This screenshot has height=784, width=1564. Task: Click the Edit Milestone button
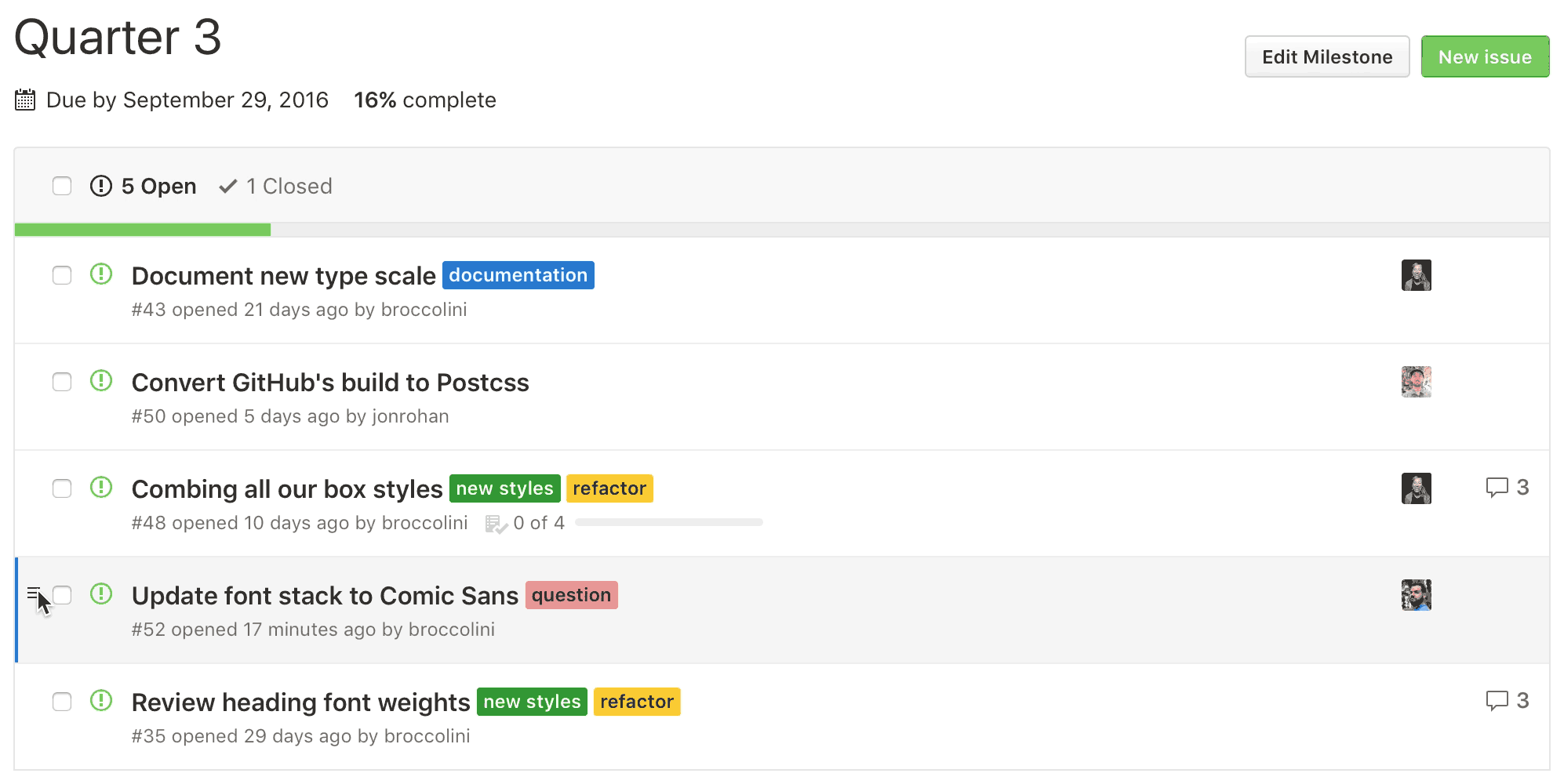point(1326,56)
